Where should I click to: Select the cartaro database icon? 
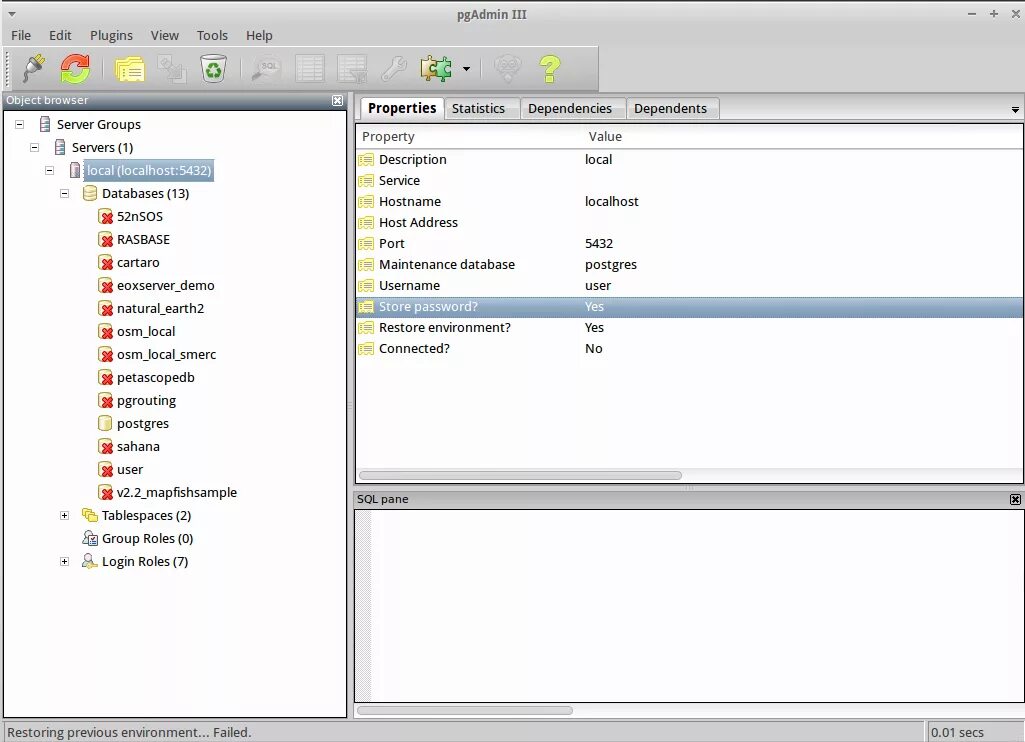105,263
